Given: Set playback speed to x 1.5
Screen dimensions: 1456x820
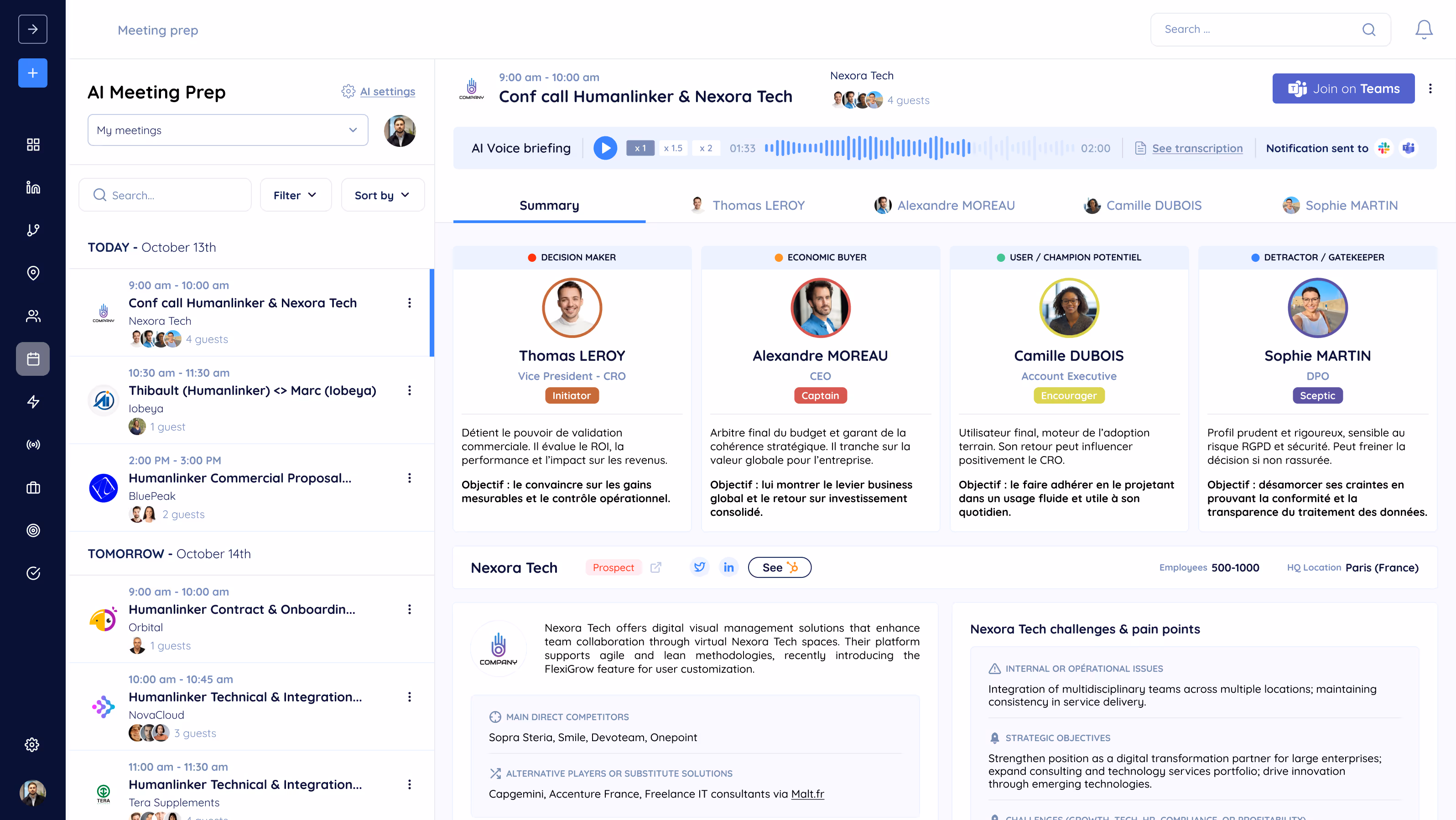Looking at the screenshot, I should click(x=673, y=148).
